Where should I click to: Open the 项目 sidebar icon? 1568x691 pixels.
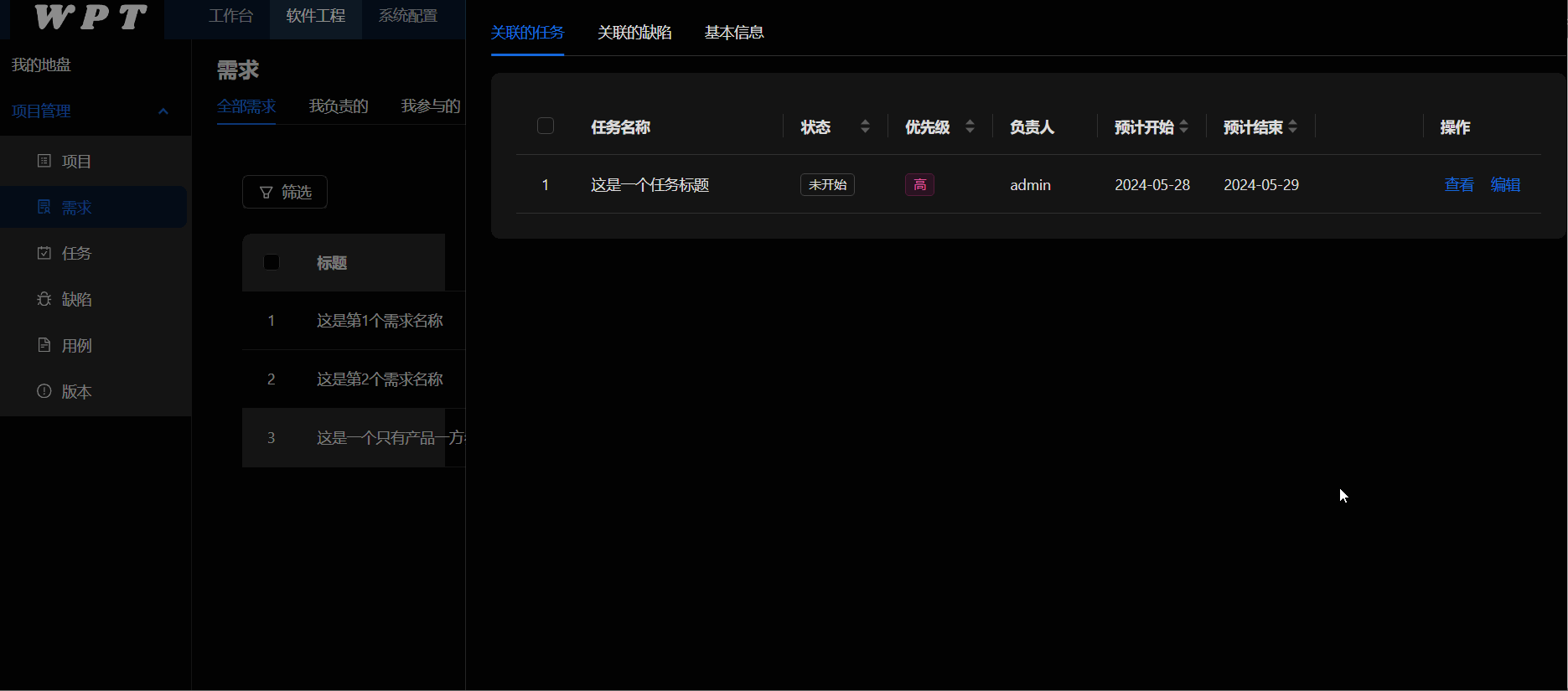click(44, 161)
